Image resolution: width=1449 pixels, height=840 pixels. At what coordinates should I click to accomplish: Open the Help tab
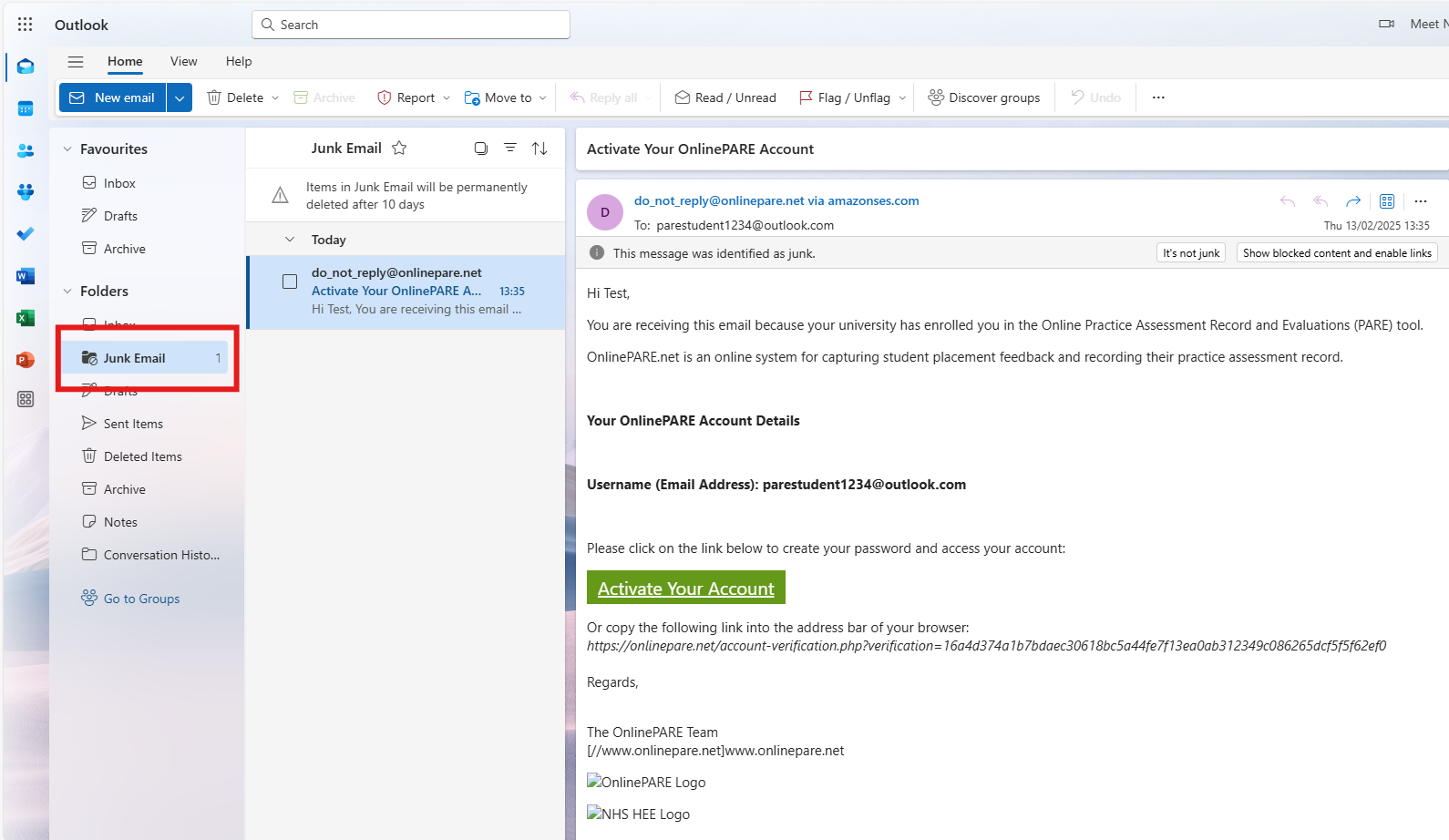click(239, 62)
